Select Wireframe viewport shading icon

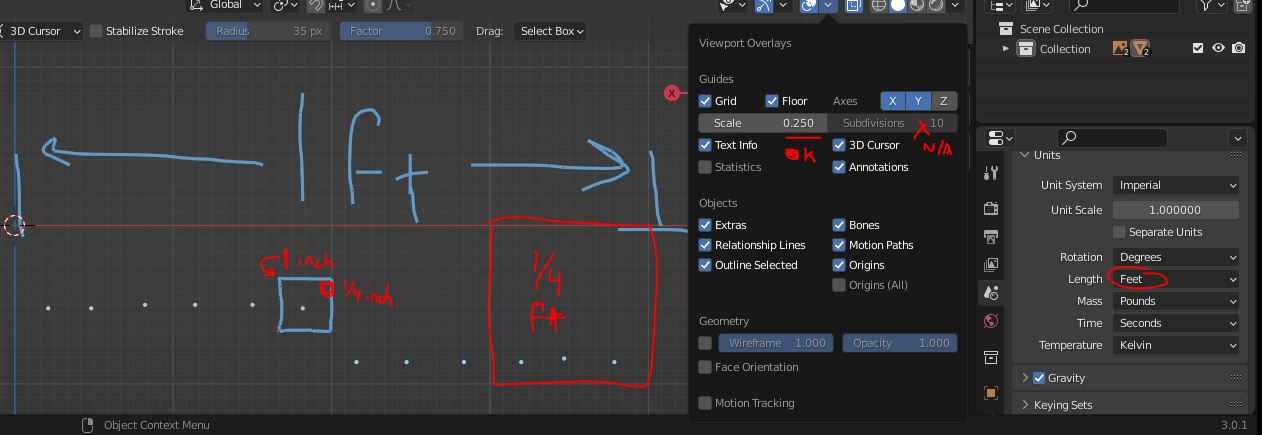click(879, 5)
